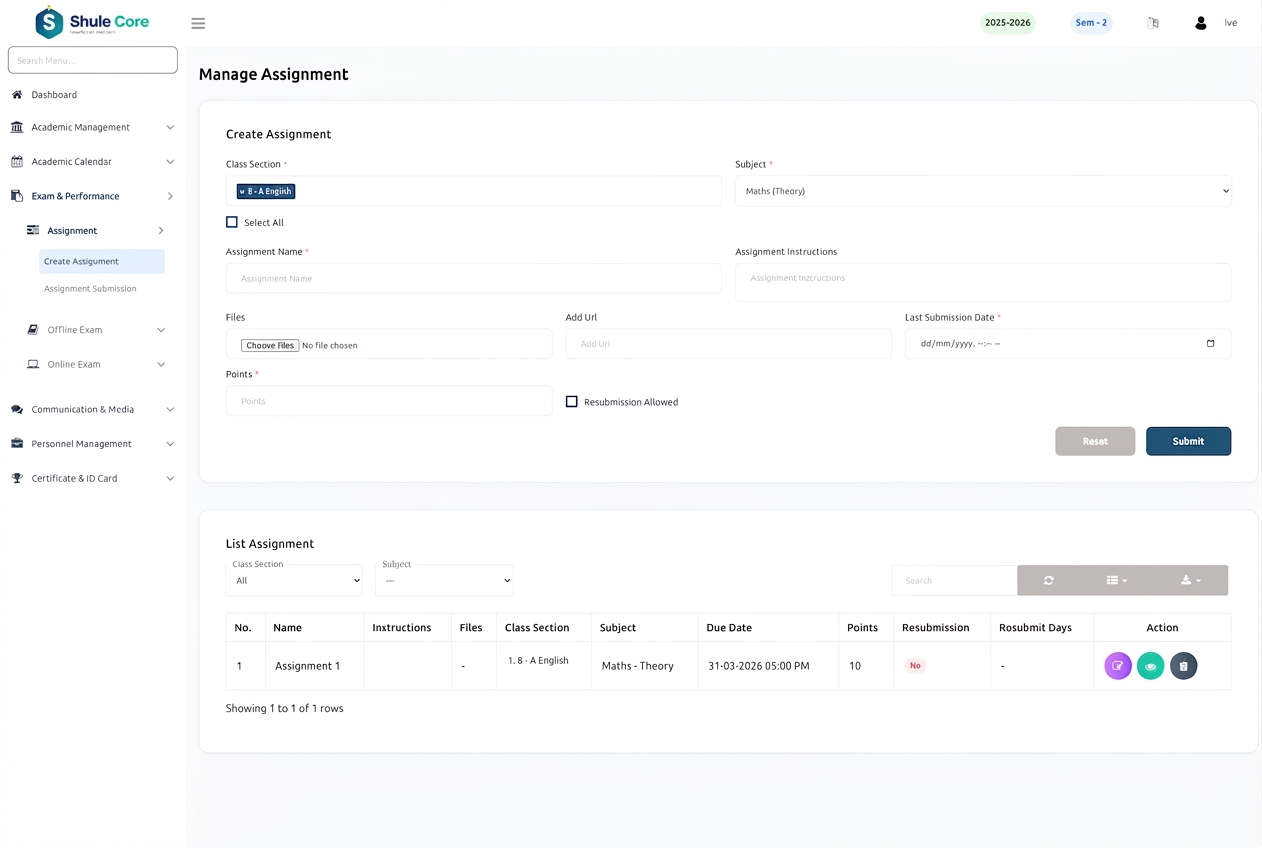Click the Sem - 2 semester badge
The image size is (1262, 848).
[x=1091, y=23]
